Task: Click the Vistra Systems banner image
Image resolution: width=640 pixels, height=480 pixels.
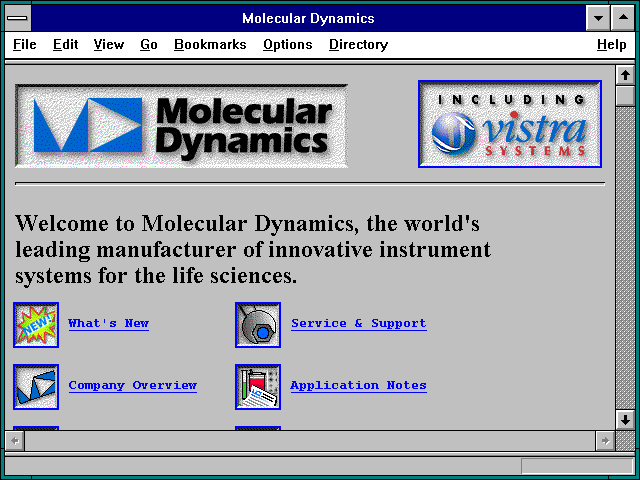Action: pyautogui.click(x=510, y=124)
